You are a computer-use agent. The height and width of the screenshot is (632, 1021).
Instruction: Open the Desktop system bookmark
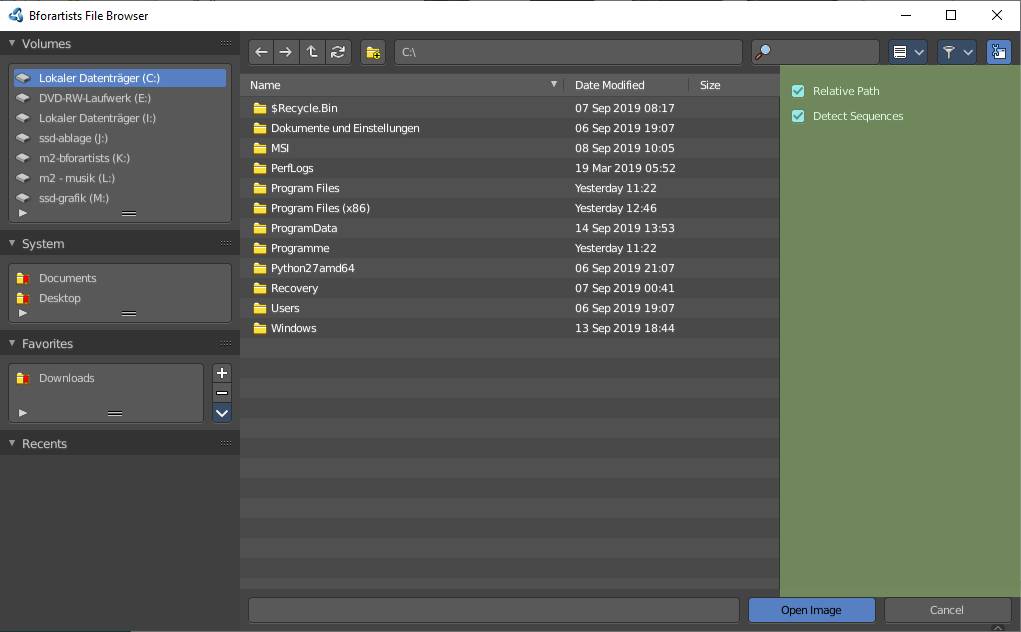click(120, 298)
